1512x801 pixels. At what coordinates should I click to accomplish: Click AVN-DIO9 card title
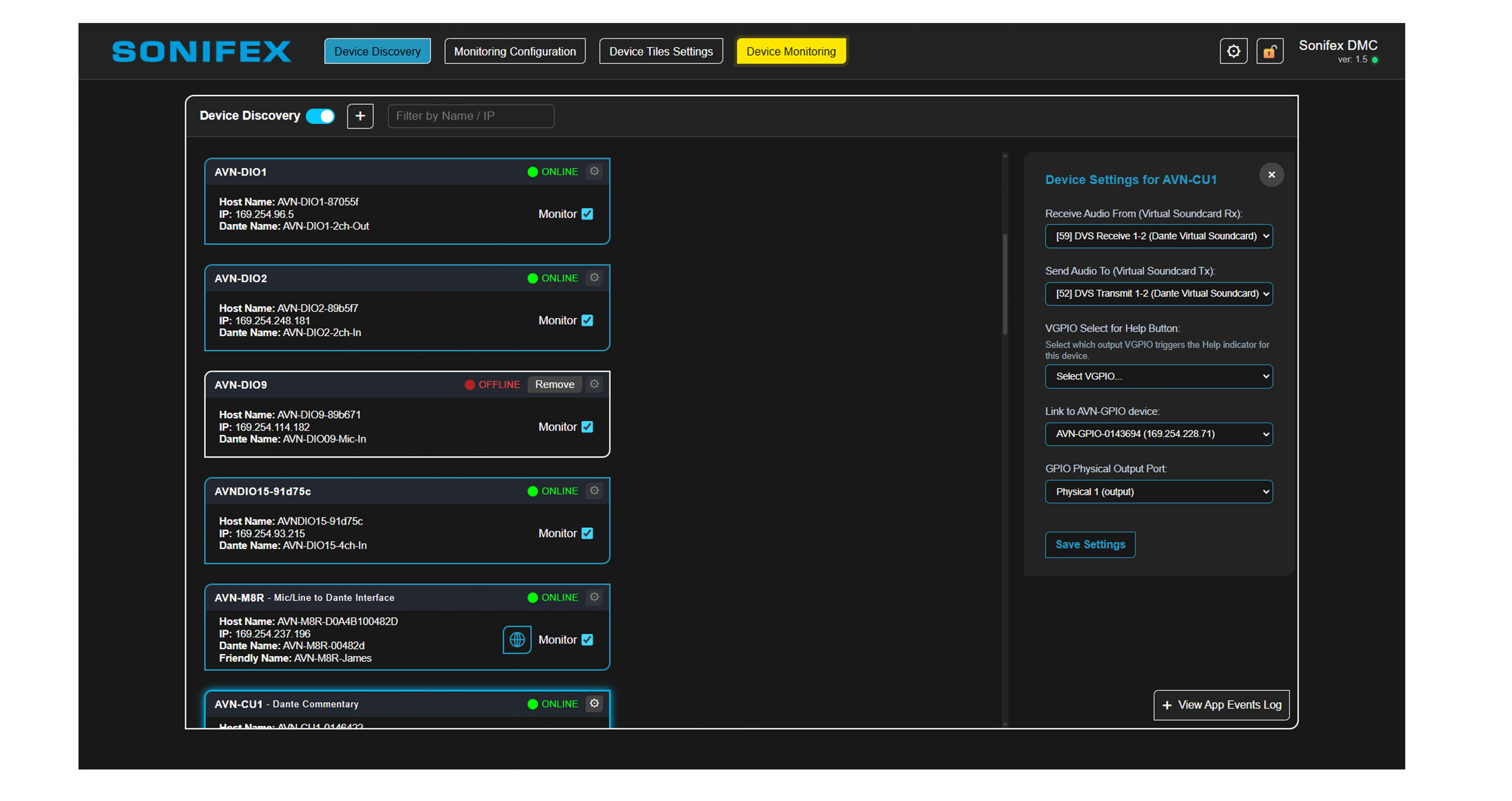coord(240,384)
